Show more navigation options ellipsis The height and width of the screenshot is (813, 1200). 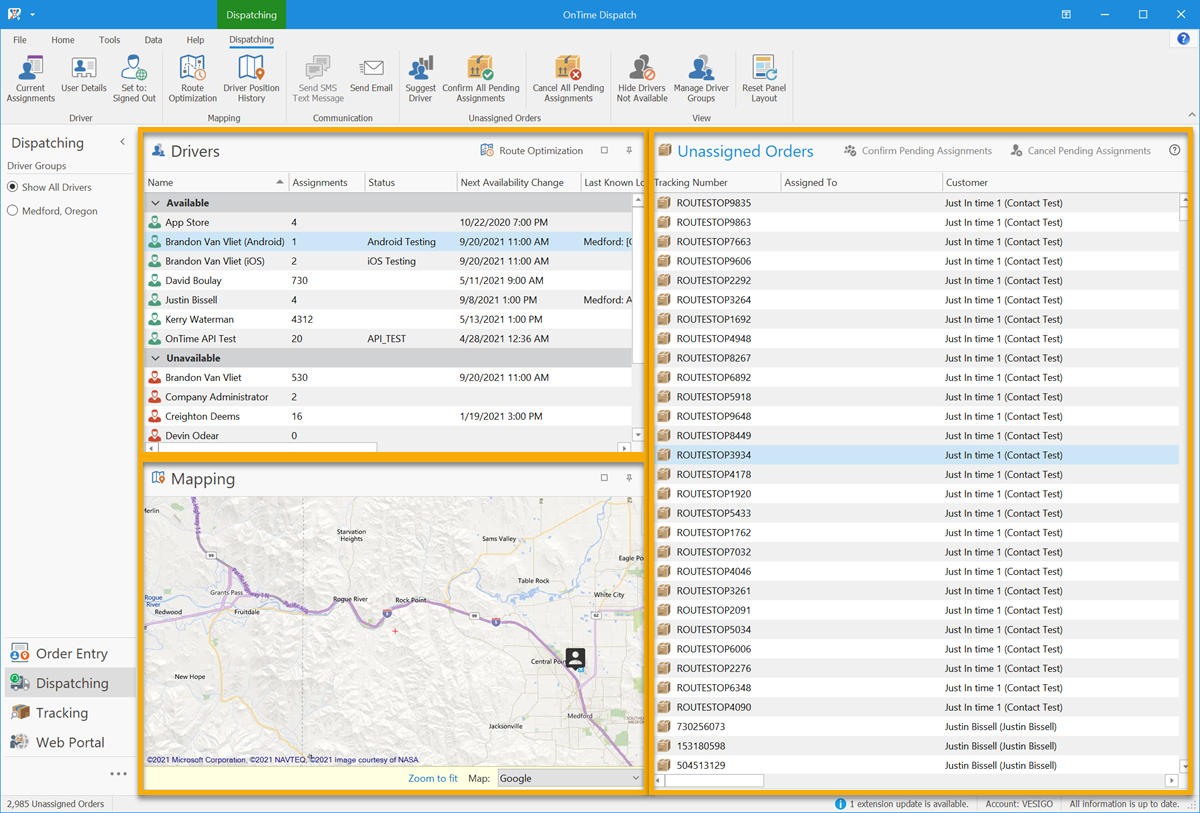click(x=118, y=774)
